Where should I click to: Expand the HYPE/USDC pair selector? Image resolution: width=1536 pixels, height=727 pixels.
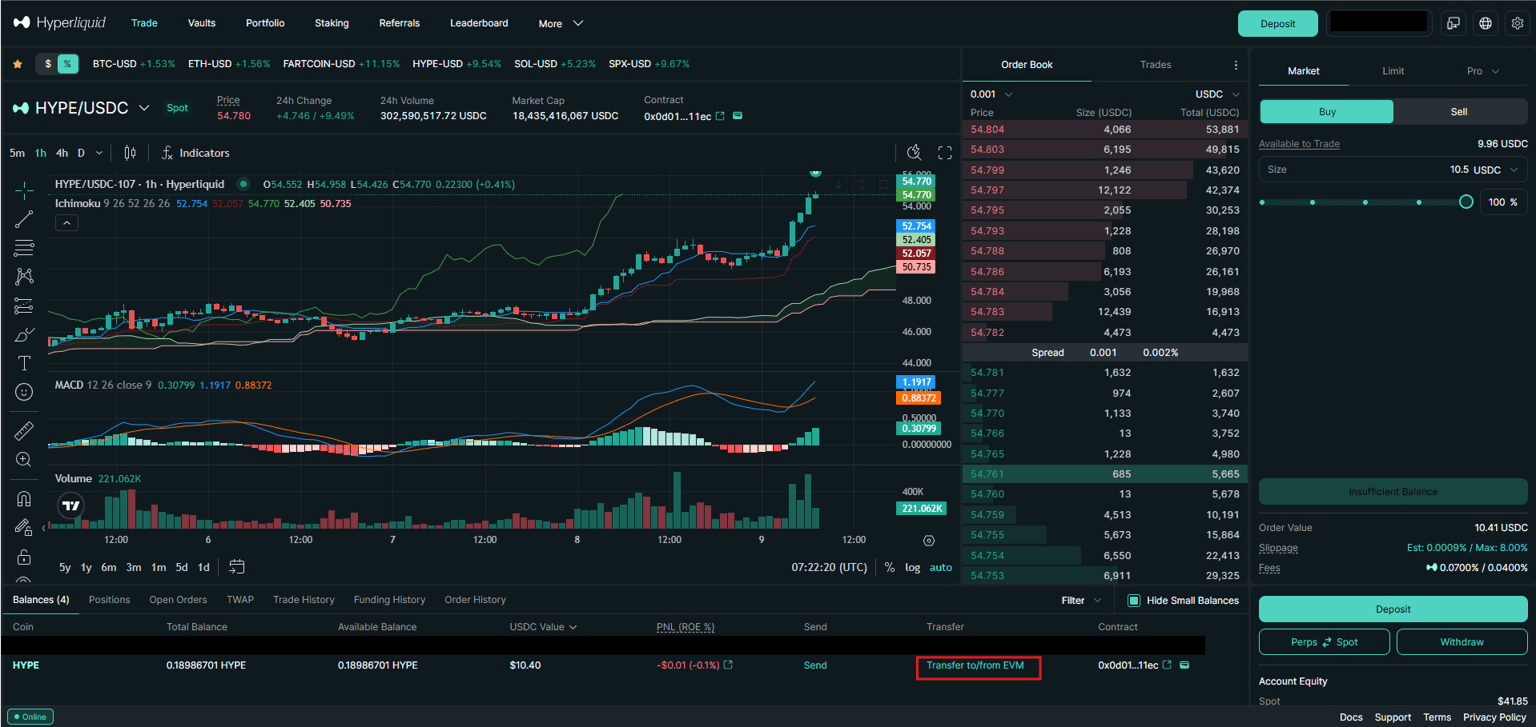tap(144, 108)
